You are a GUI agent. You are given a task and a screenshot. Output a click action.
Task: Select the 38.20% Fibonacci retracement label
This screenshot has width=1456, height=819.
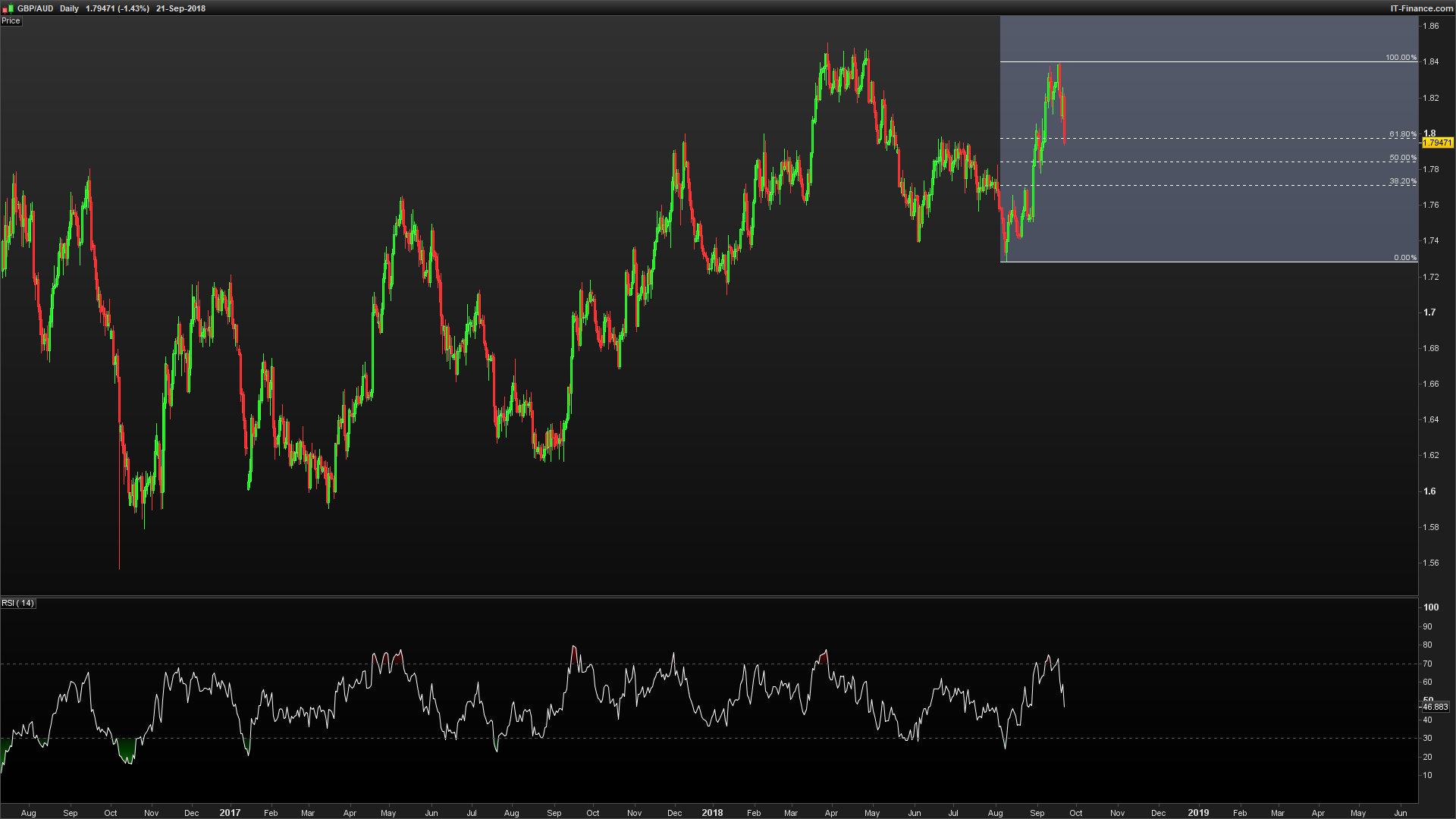click(x=1402, y=181)
